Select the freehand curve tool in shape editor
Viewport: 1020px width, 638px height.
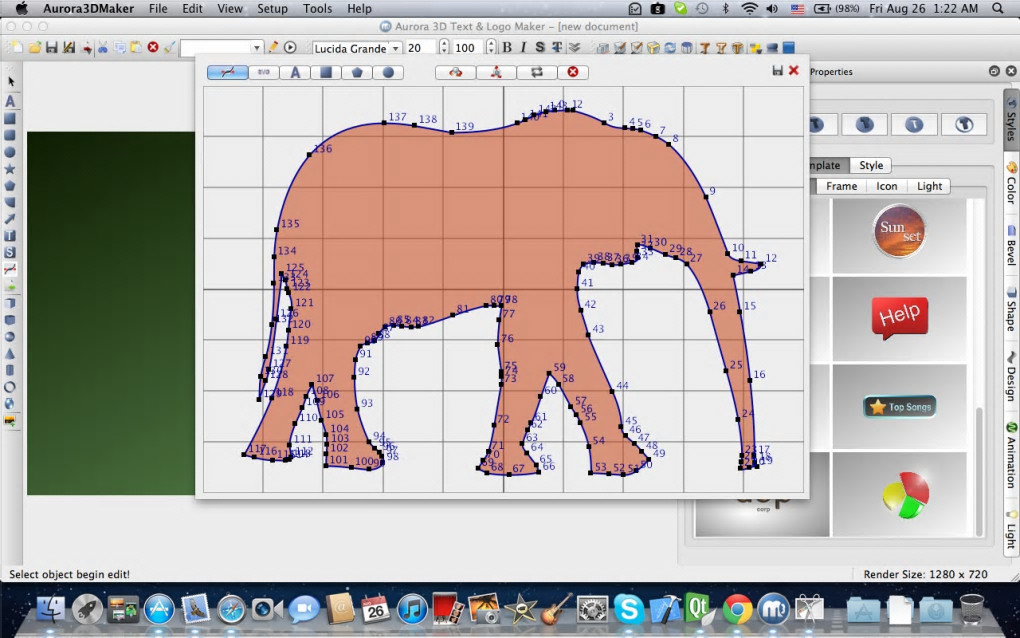pos(228,72)
